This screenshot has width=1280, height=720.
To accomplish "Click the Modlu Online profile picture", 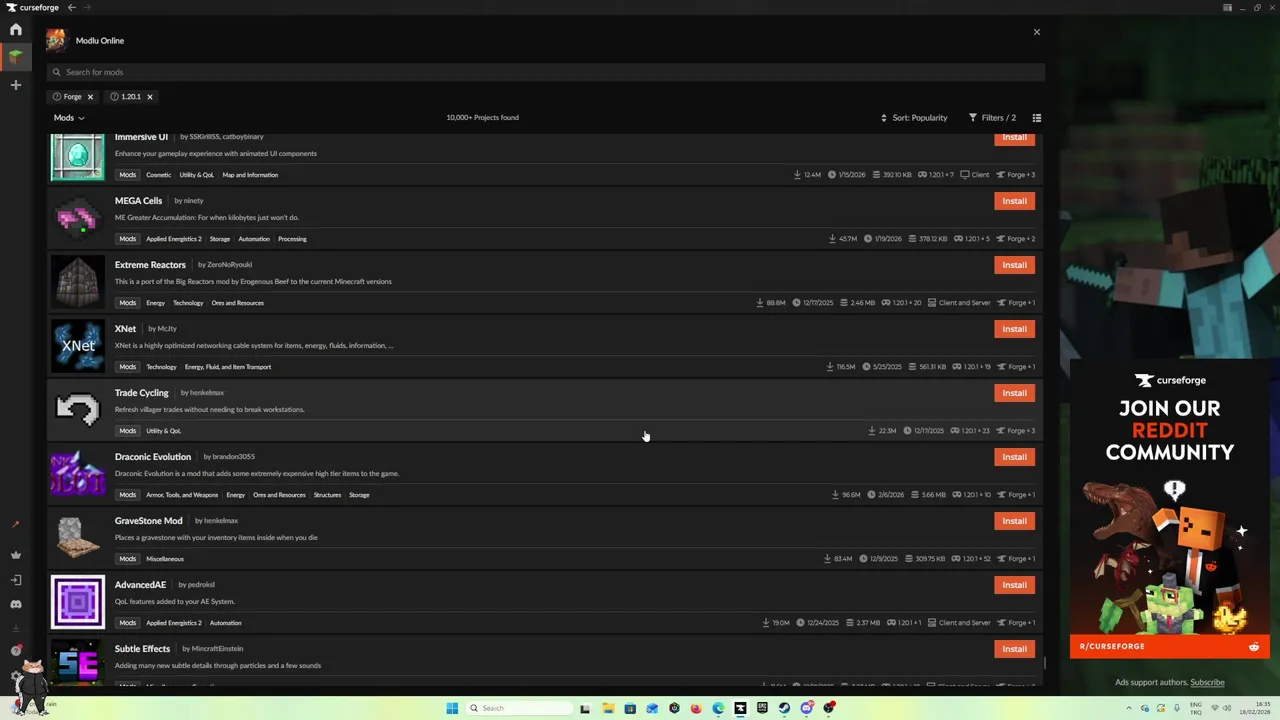I will click(56, 40).
